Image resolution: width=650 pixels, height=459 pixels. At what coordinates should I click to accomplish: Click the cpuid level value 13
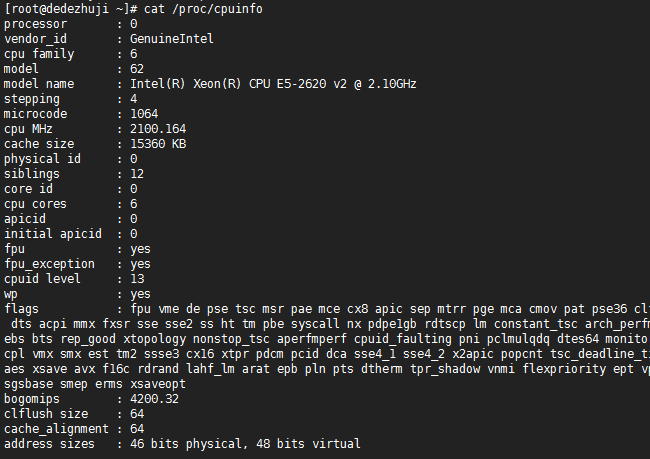(137, 278)
